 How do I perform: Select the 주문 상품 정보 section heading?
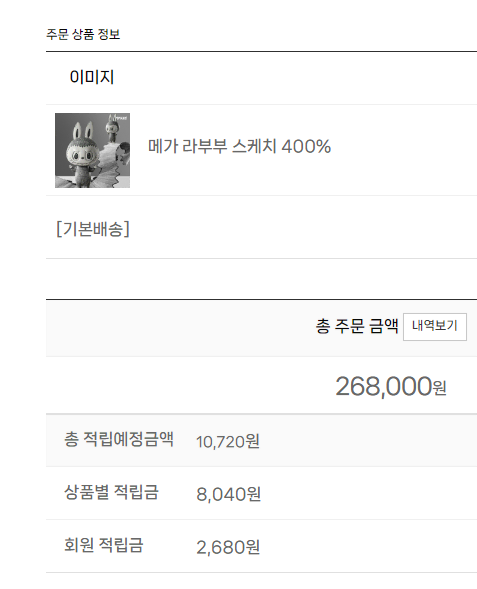click(83, 35)
